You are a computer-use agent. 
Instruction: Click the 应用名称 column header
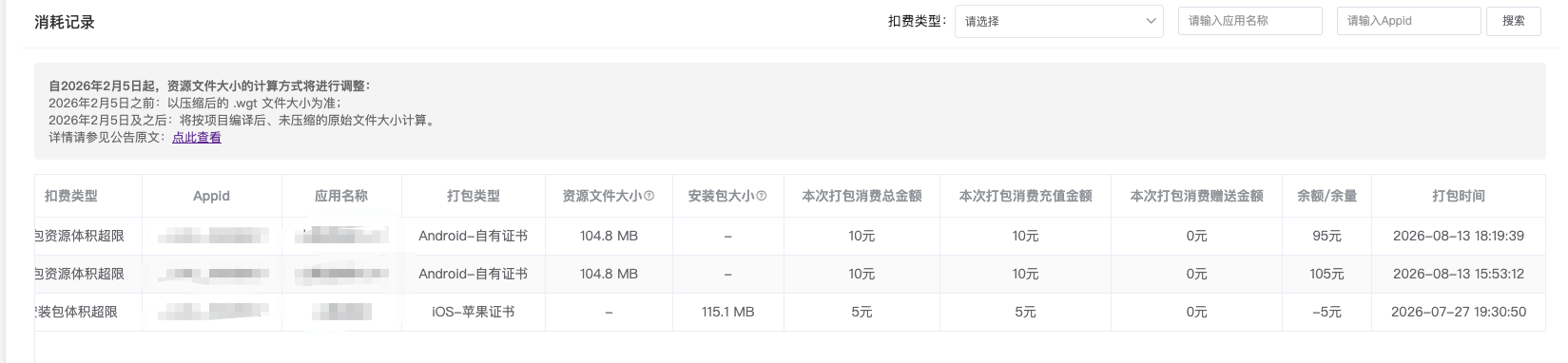click(x=341, y=196)
